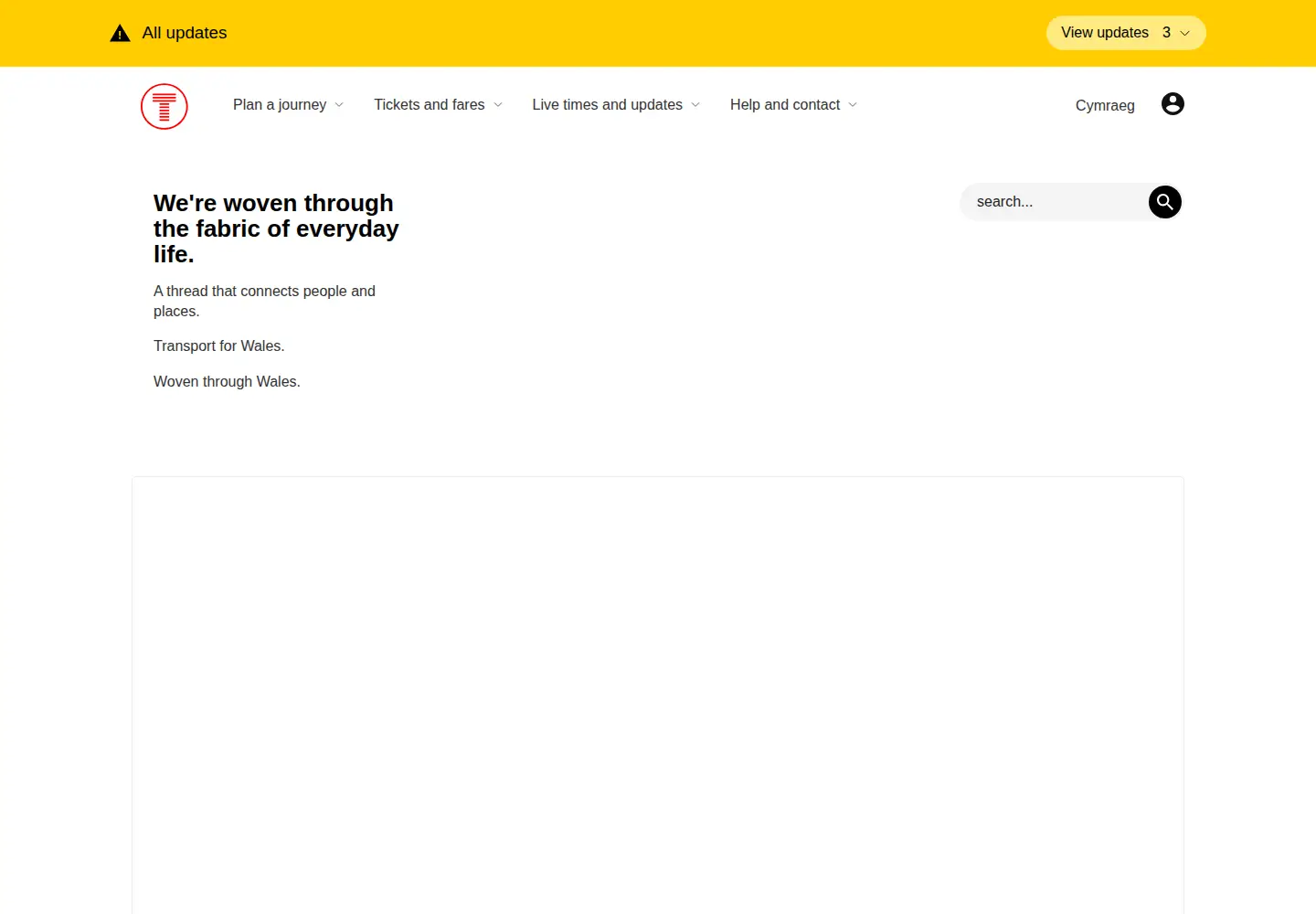Click the warning triangle alert icon
Screen dimensions: 1316x914
pos(120,34)
